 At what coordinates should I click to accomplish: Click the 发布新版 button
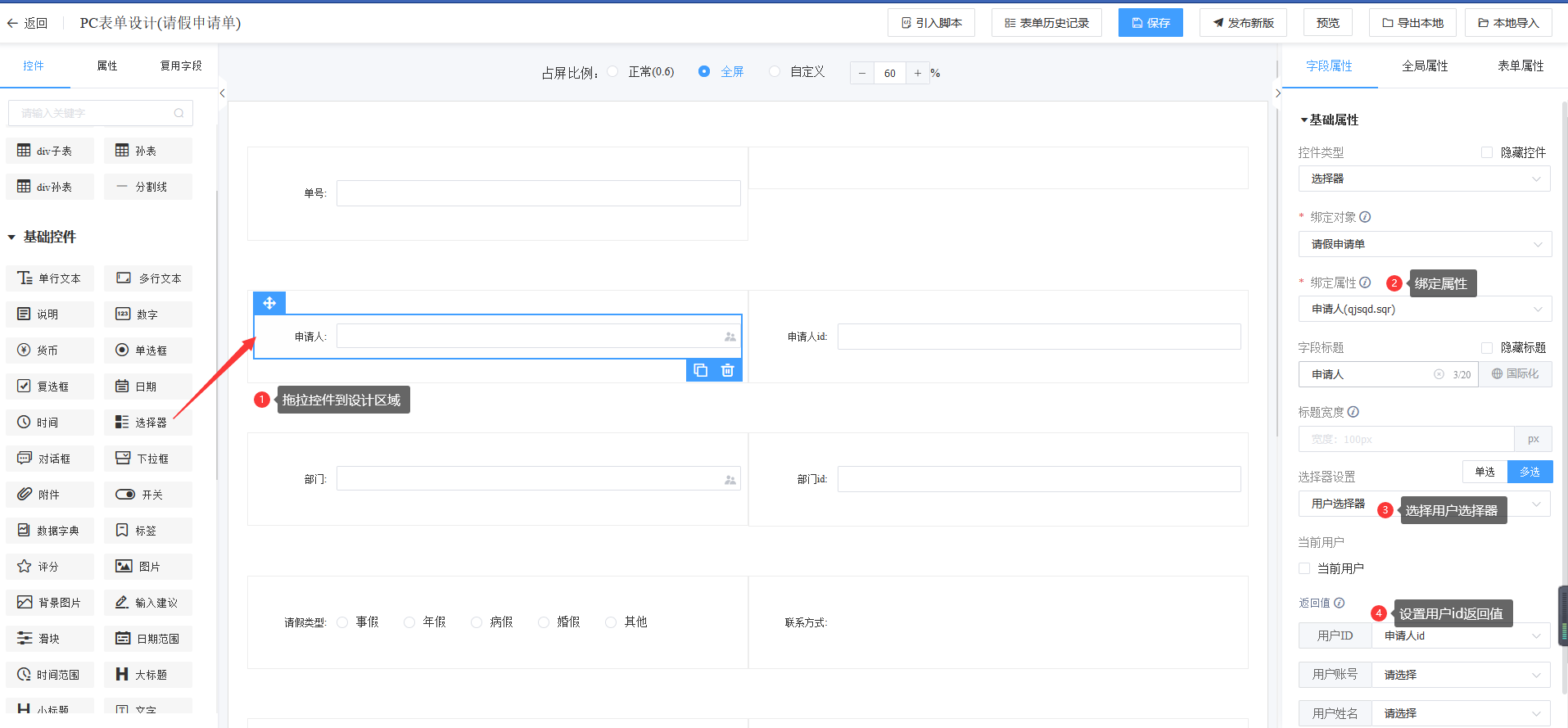tap(1242, 23)
